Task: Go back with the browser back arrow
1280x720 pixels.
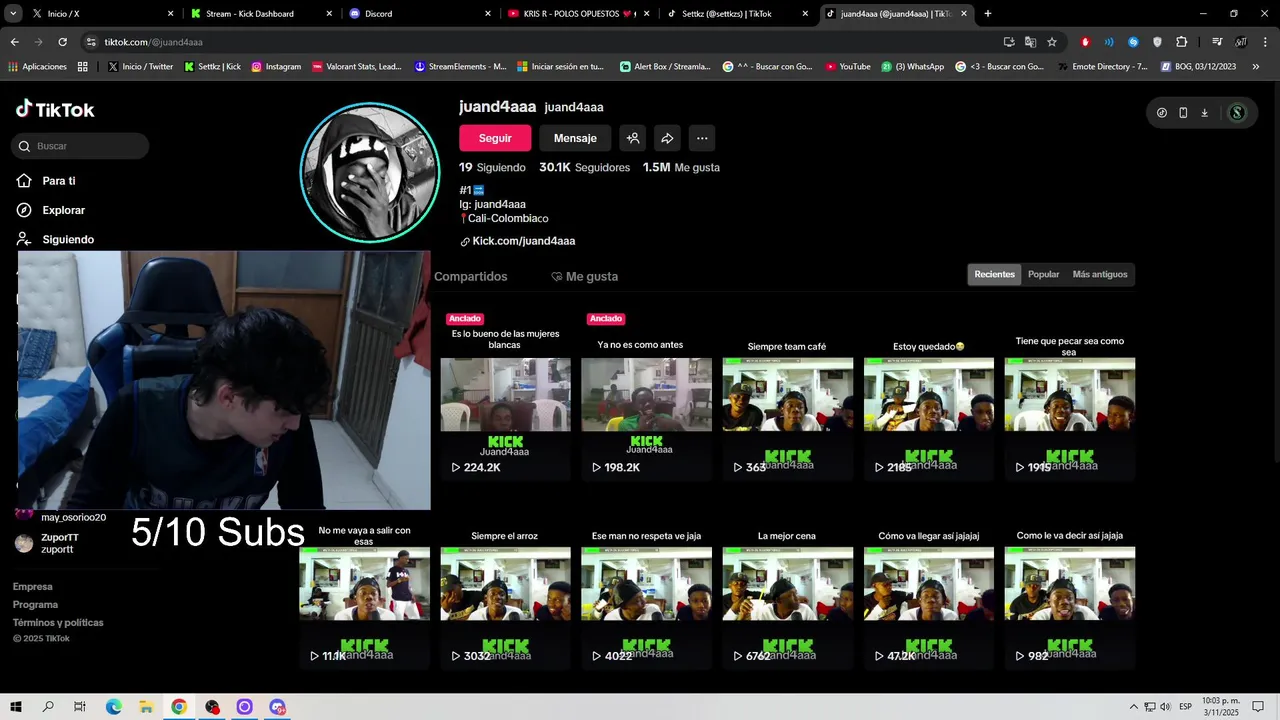Action: (14, 42)
